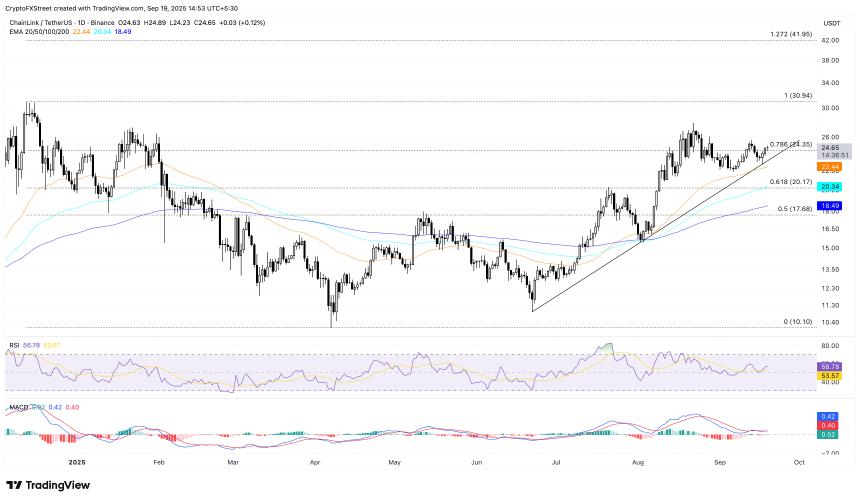Image resolution: width=860 pixels, height=501 pixels.
Task: Select the EMA 20/50/100/200 indicator legend
Action: [x=38, y=29]
